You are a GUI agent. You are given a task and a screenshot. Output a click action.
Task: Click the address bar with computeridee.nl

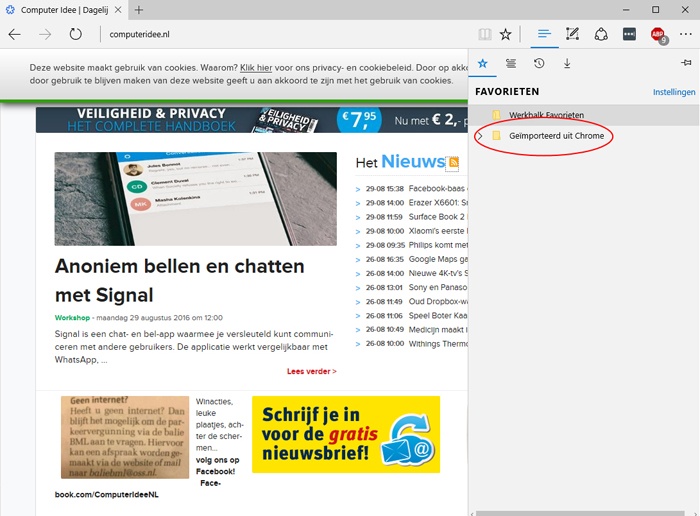(286, 34)
